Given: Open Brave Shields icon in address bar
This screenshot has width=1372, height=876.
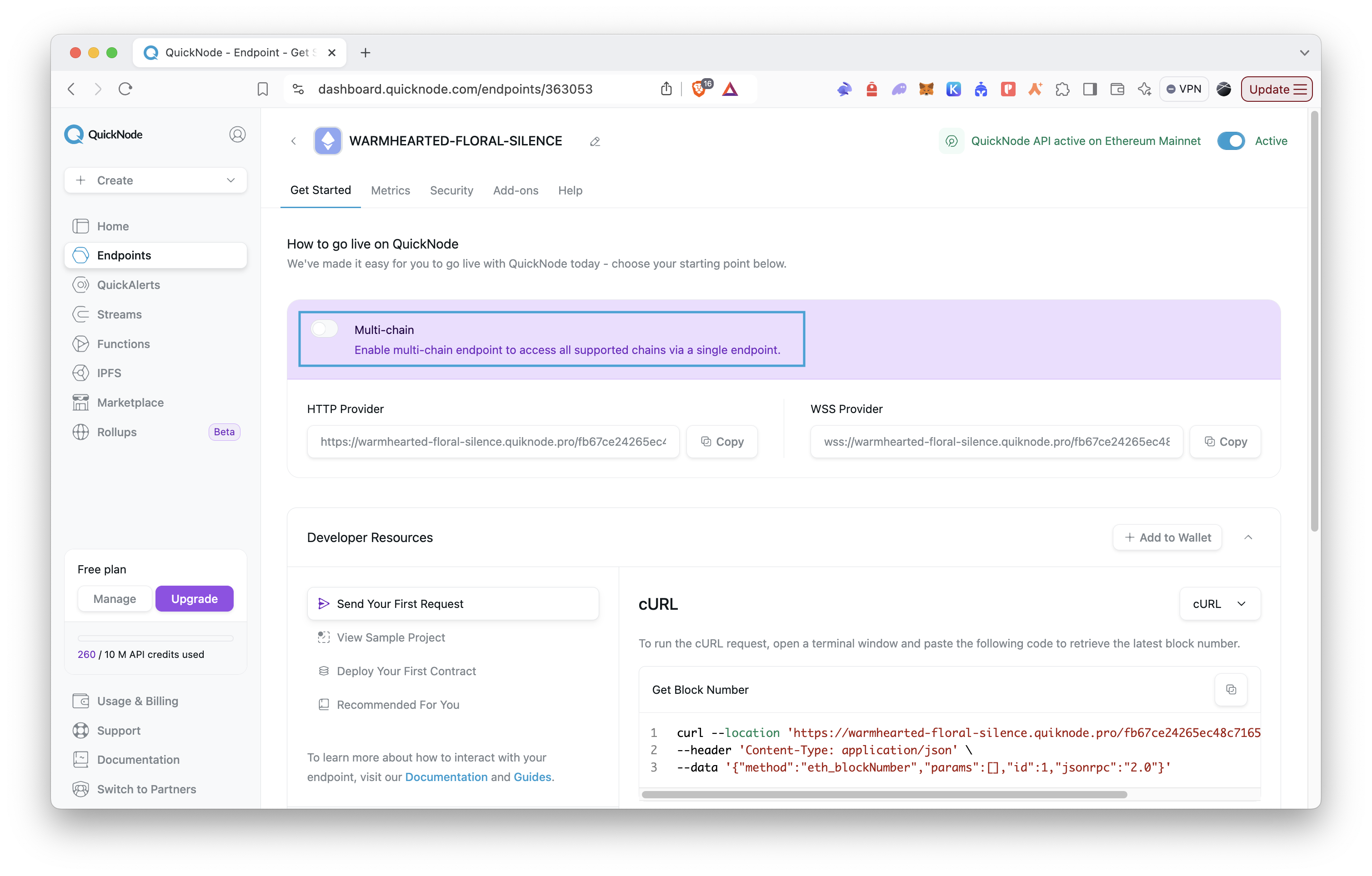Looking at the screenshot, I should point(700,89).
